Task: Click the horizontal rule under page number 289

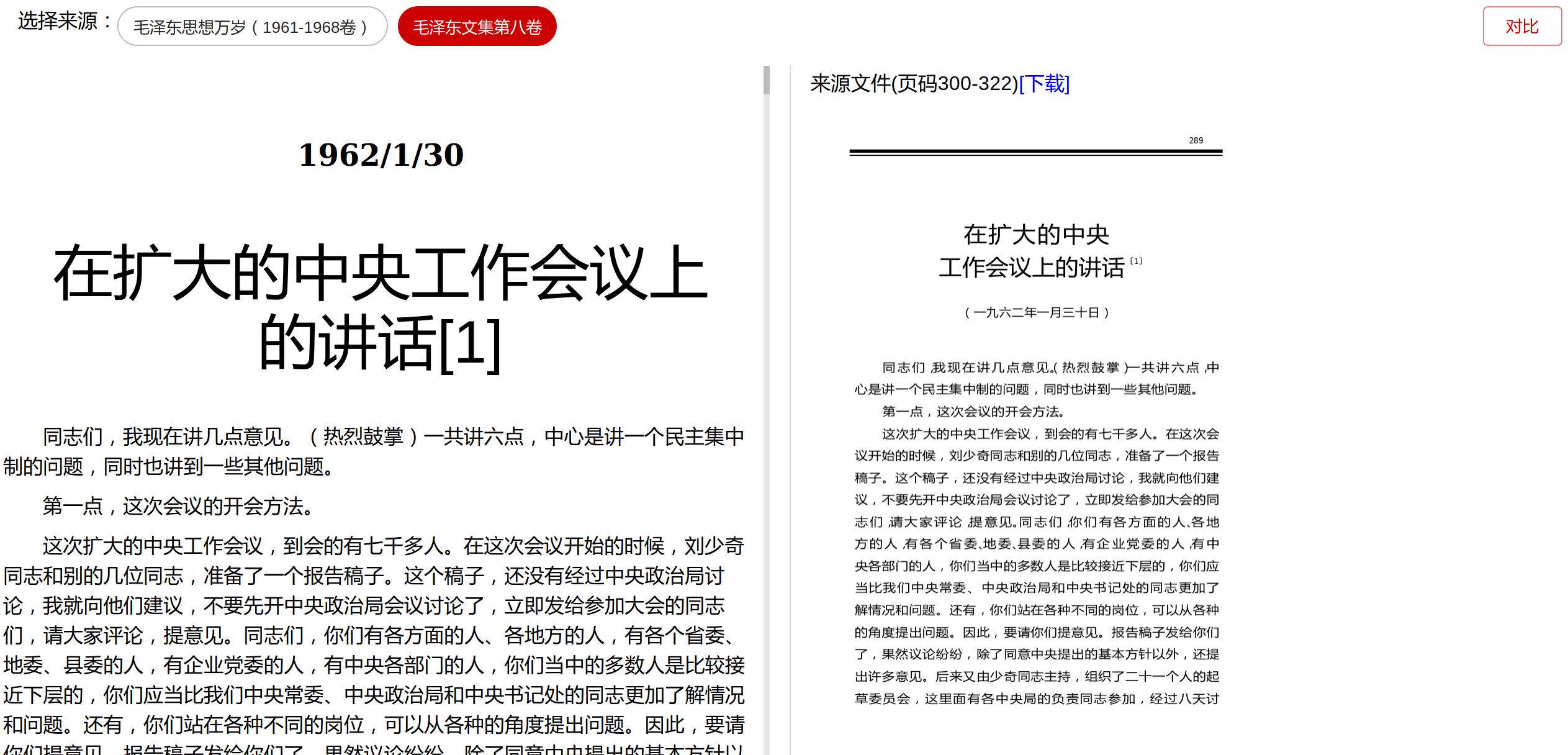Action: pyautogui.click(x=1035, y=152)
